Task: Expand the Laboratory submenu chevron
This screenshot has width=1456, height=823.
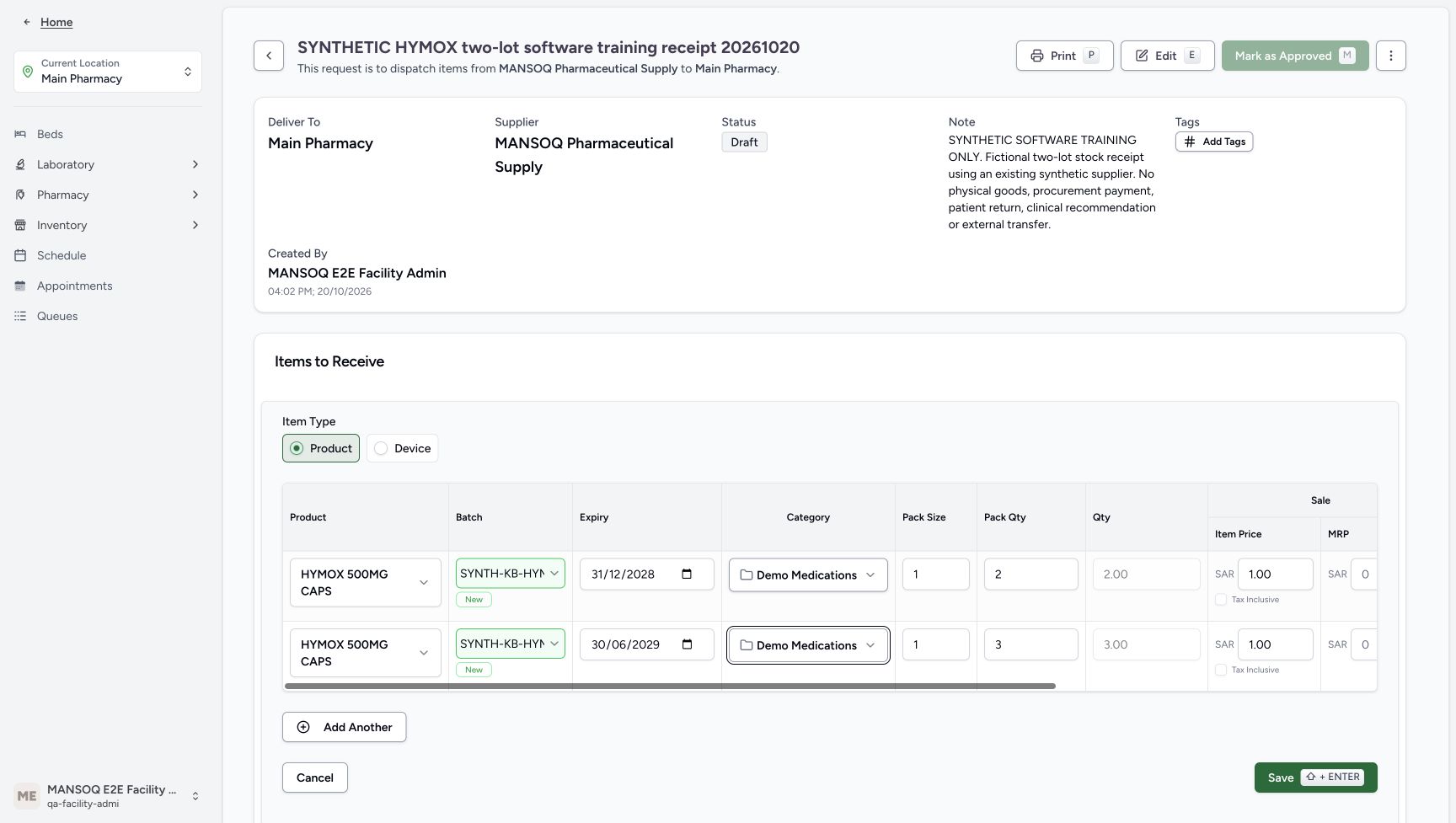Action: 195,164
